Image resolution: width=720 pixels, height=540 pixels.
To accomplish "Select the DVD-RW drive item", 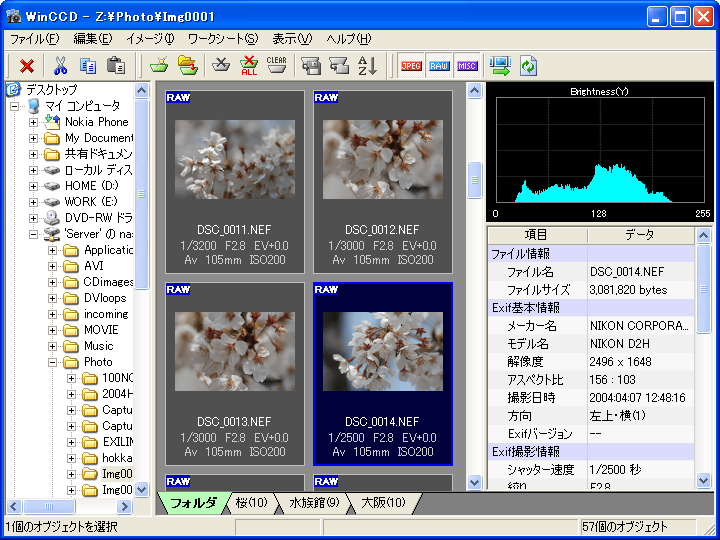I will (99, 218).
